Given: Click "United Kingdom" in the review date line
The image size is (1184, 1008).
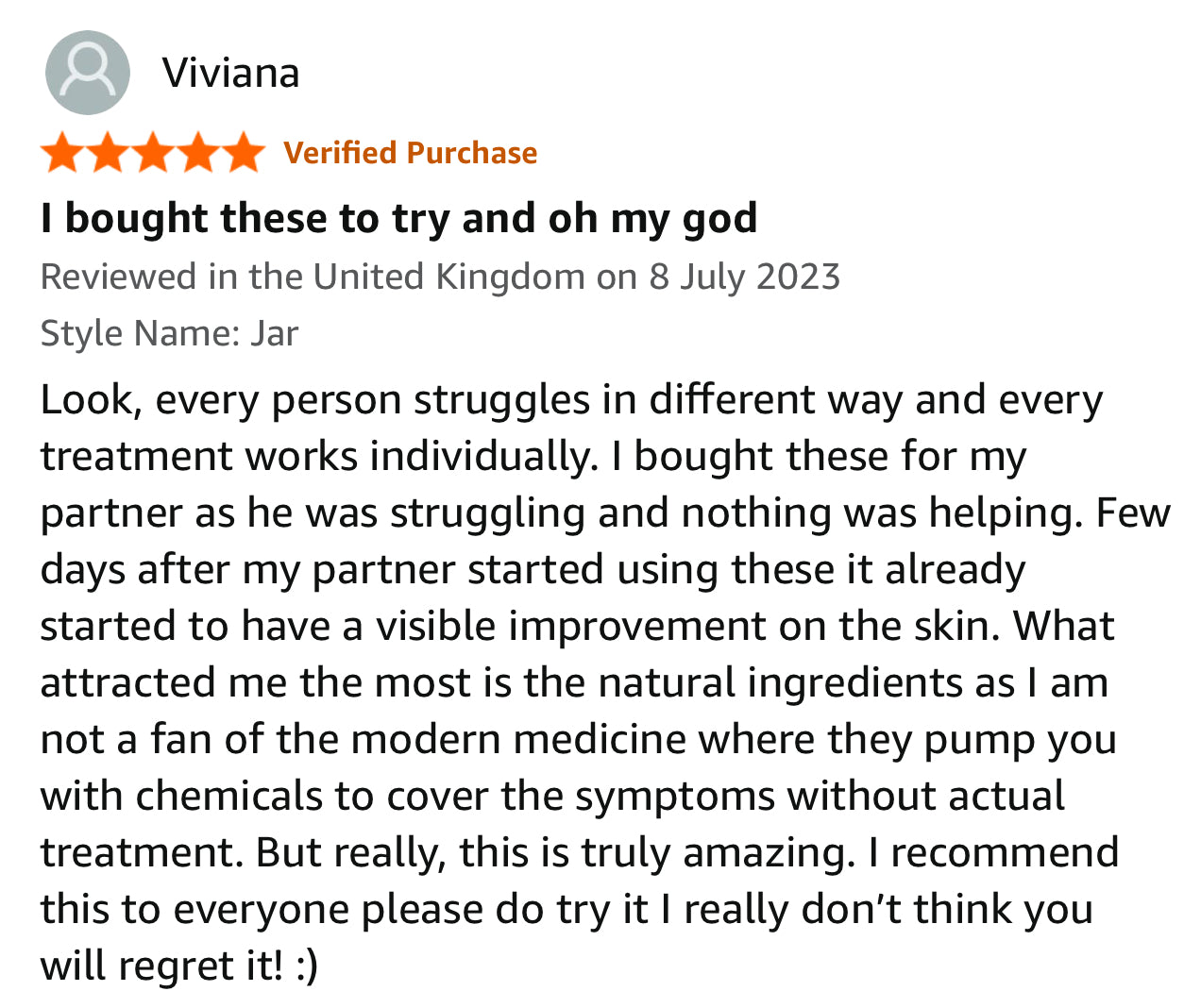Looking at the screenshot, I should click(448, 277).
